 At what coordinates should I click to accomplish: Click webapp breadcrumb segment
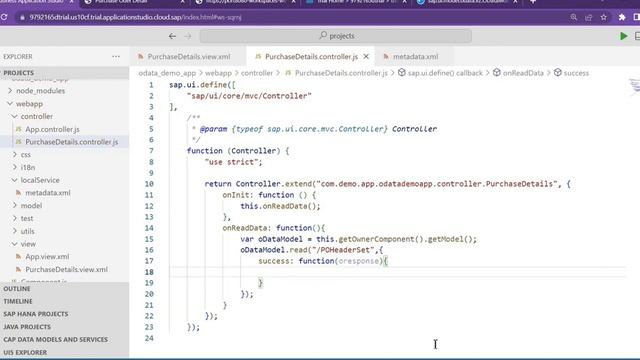(218, 73)
